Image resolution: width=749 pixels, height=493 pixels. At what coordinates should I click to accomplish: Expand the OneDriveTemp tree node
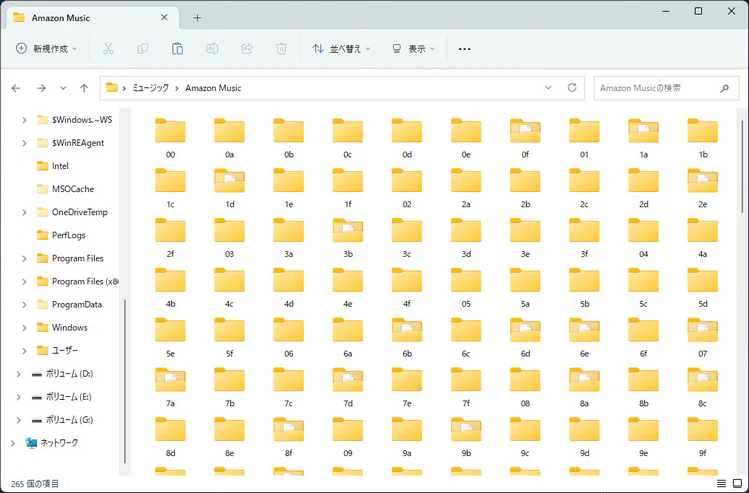(24, 212)
